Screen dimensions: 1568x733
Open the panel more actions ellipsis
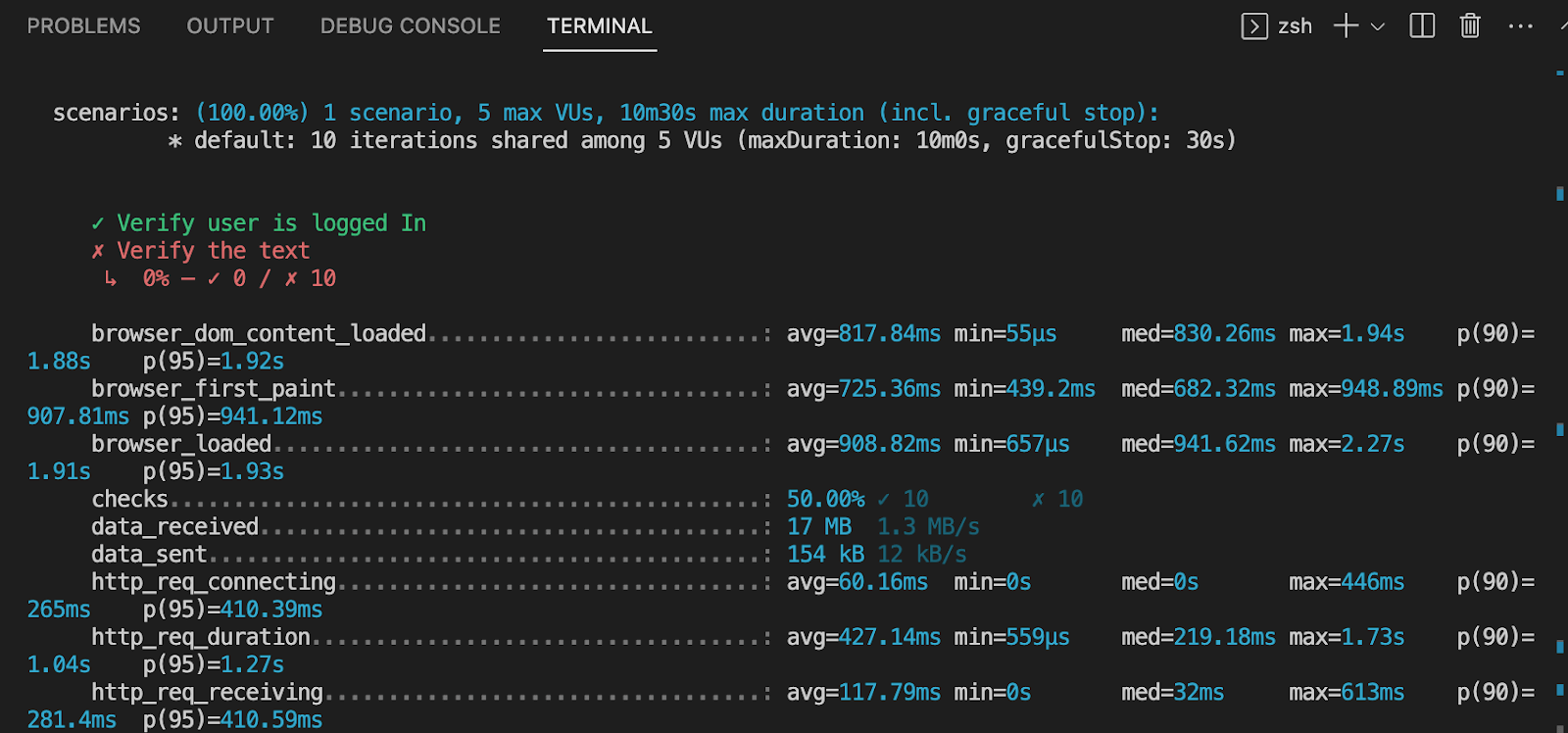coord(1520,26)
